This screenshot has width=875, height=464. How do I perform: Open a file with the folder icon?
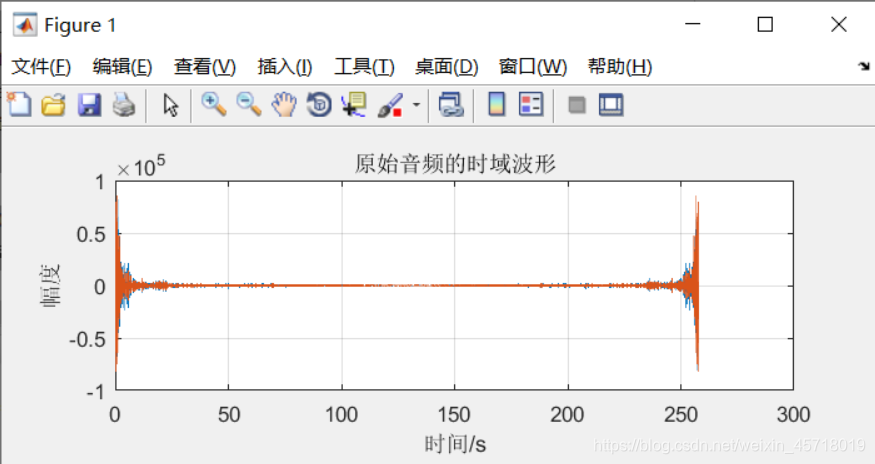click(54, 104)
